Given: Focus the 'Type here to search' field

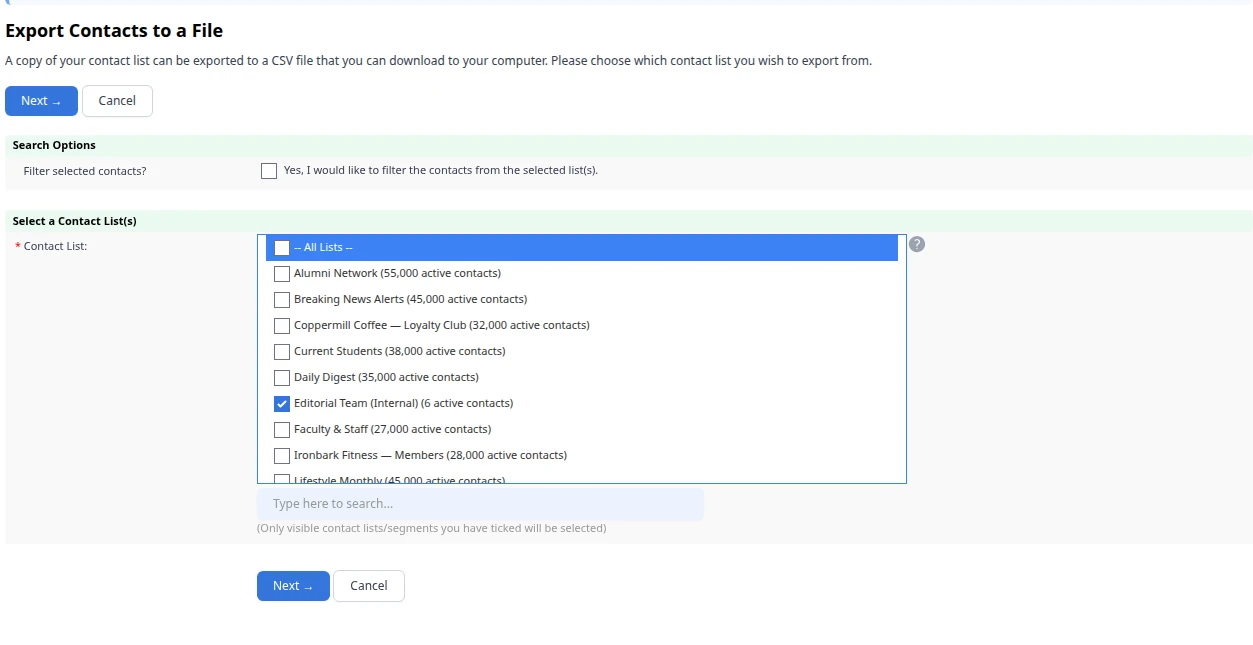Looking at the screenshot, I should tap(480, 504).
